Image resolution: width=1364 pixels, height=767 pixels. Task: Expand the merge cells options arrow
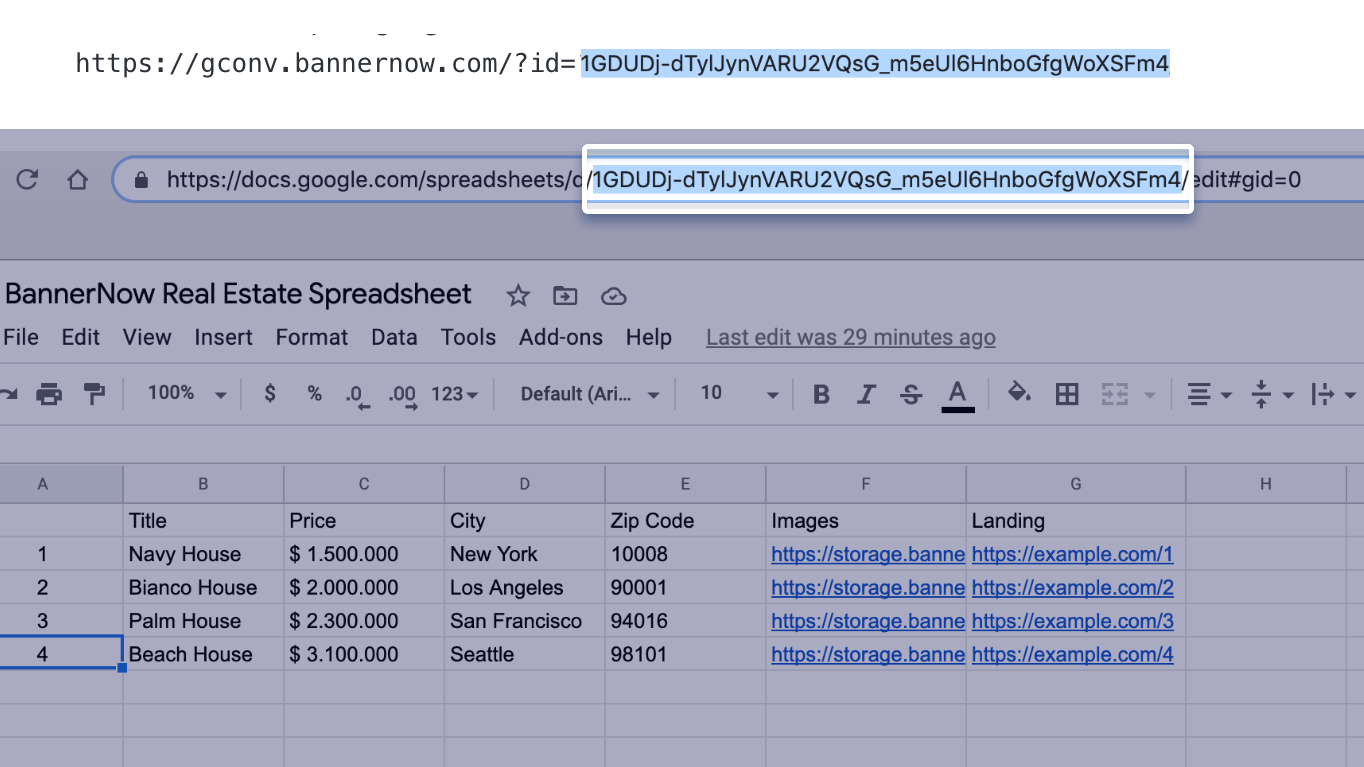pos(1149,395)
